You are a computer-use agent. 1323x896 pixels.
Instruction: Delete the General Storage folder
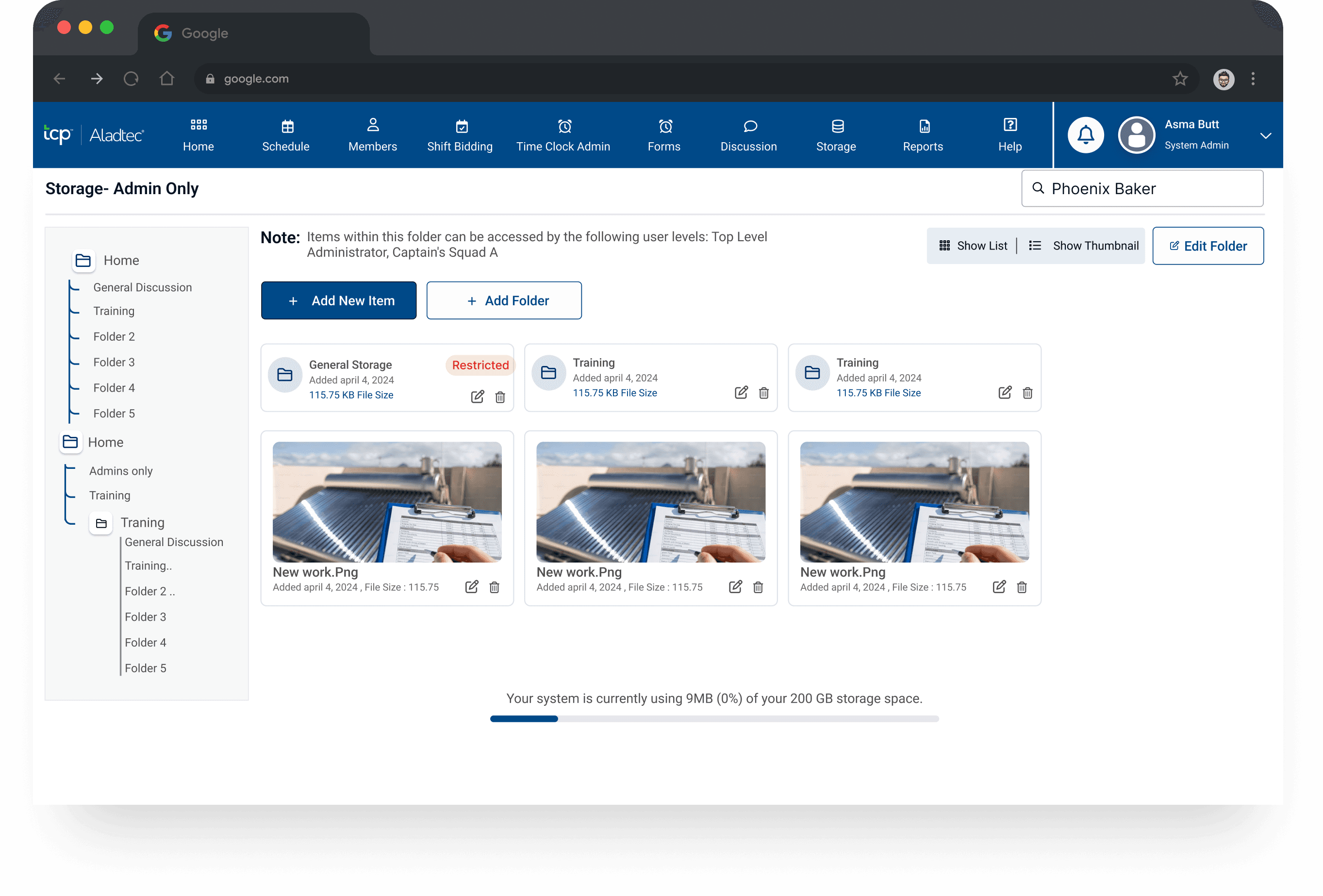(500, 397)
